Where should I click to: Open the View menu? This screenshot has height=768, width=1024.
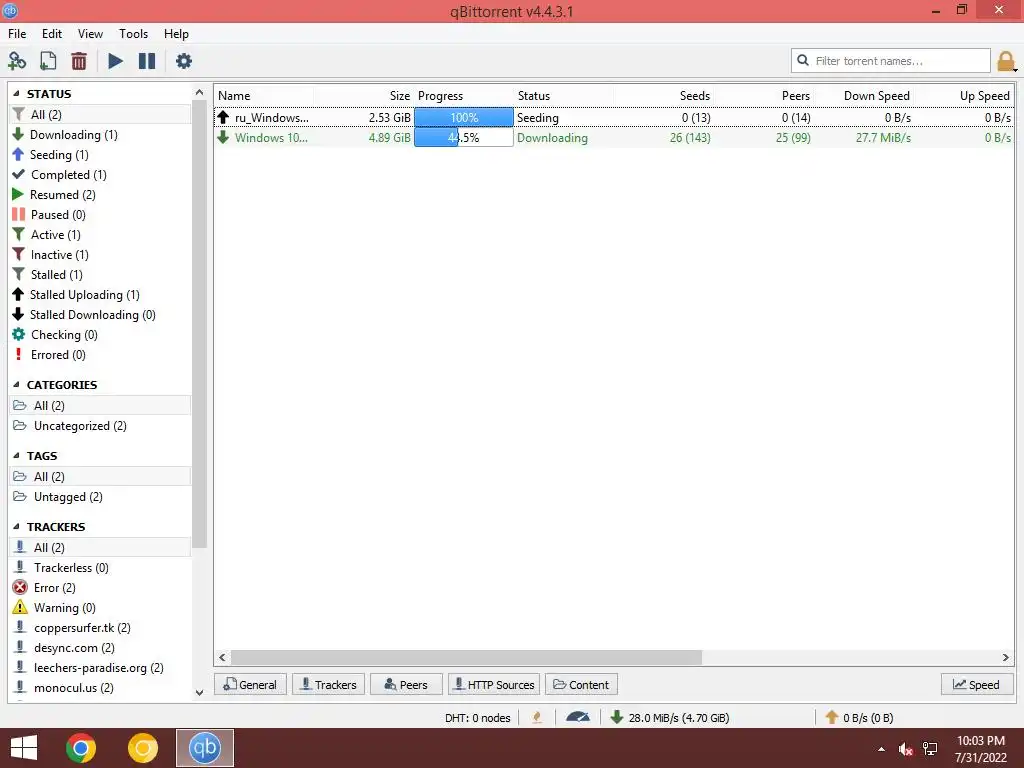[x=90, y=33]
